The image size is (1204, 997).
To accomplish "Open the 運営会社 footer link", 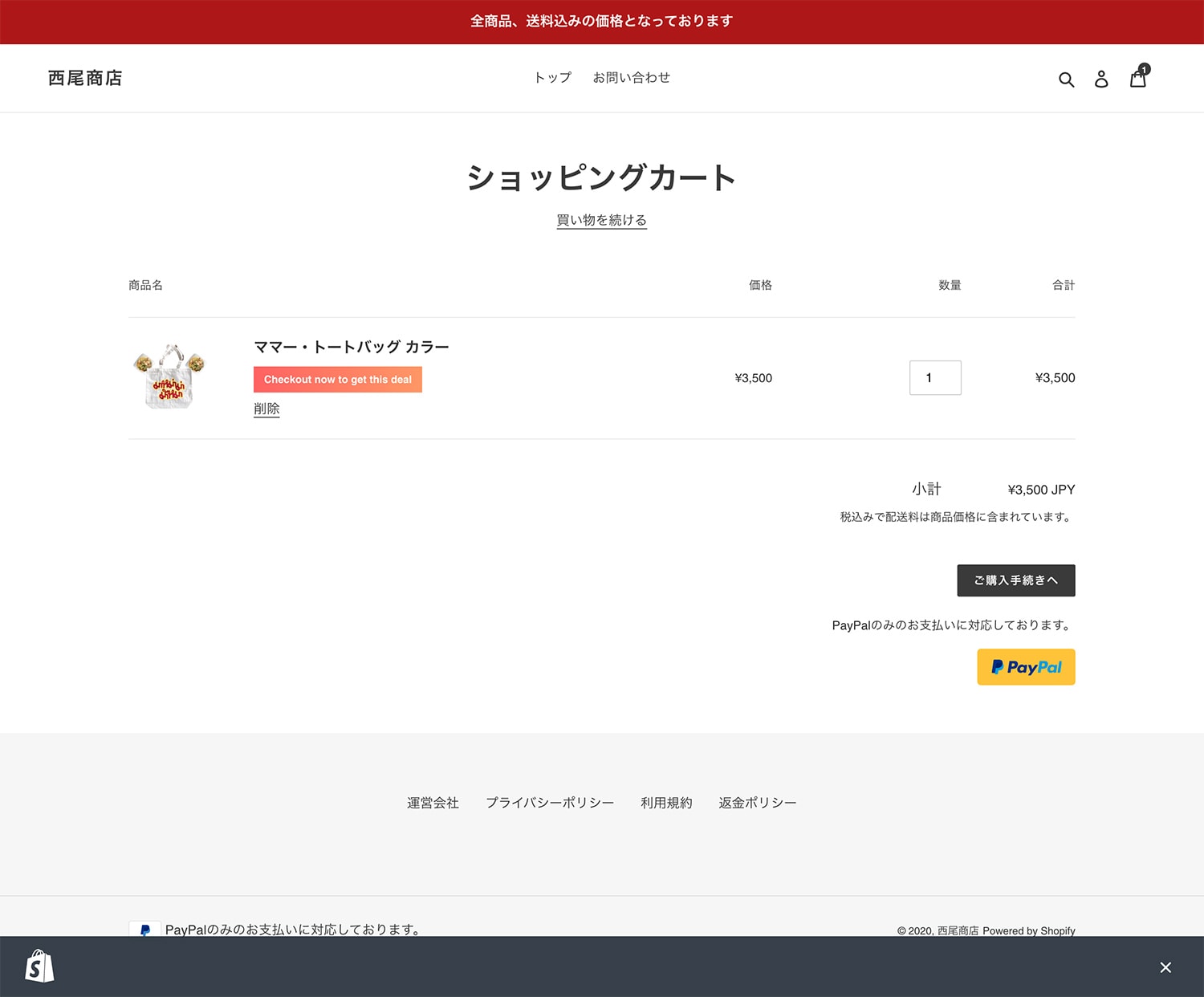I will [433, 803].
